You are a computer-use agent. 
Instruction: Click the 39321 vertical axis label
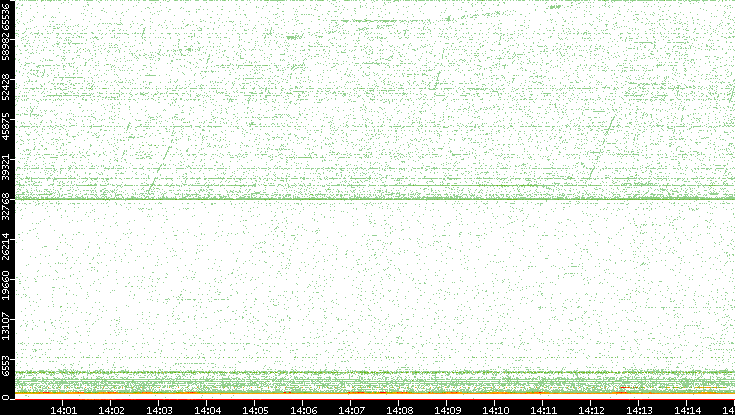tap(5, 166)
